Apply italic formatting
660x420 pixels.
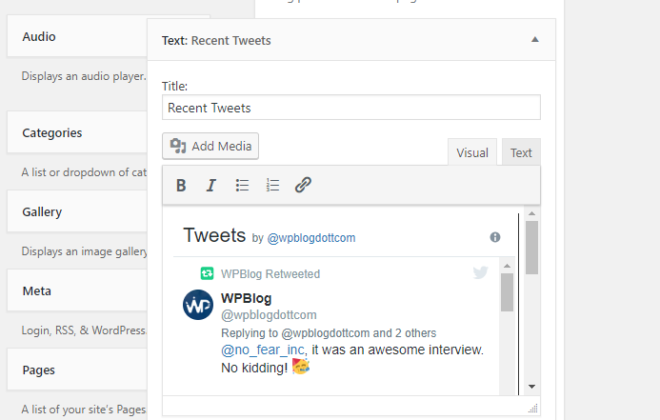click(x=211, y=185)
